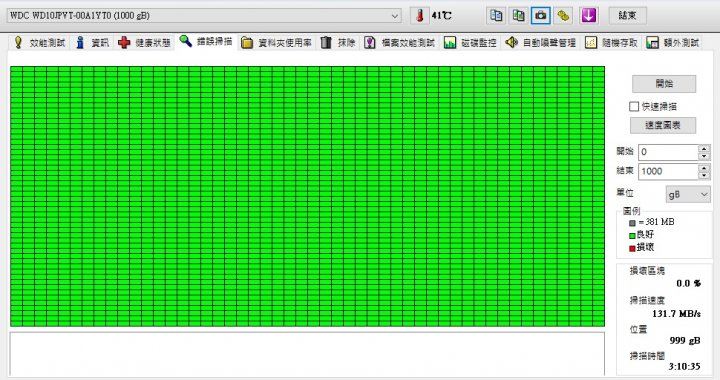This screenshot has height=380, width=720.
Task: Click the end value input field showing 1000
Action: [x=669, y=172]
